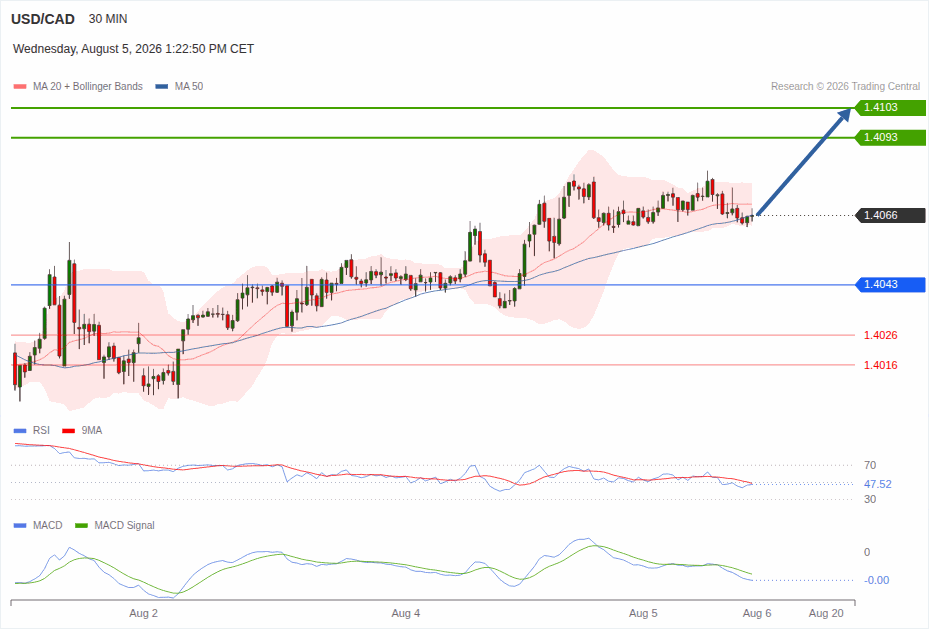
Task: Click the 1.4026 support level value
Action: pyautogui.click(x=880, y=335)
